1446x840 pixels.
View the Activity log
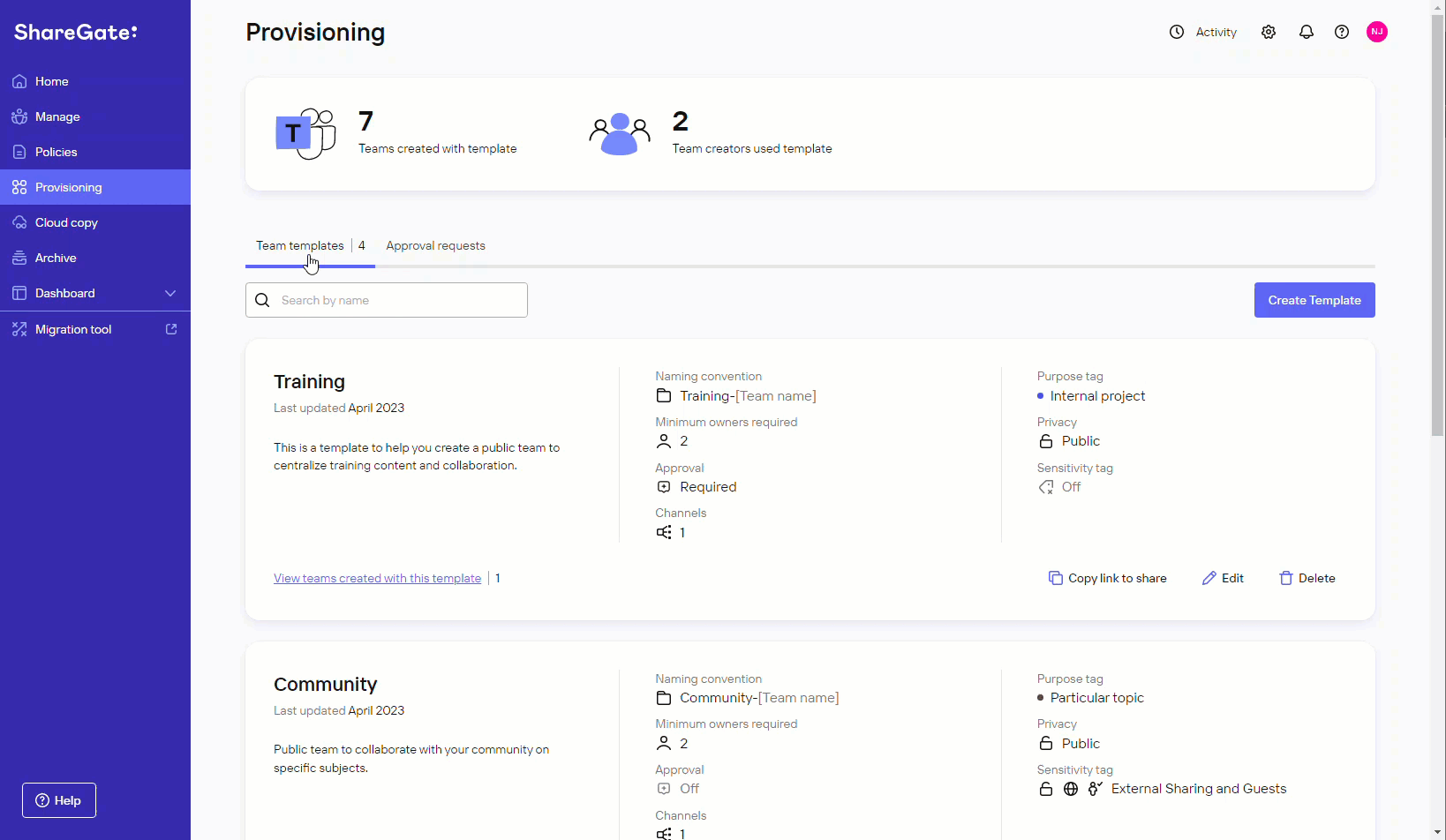[x=1203, y=32]
